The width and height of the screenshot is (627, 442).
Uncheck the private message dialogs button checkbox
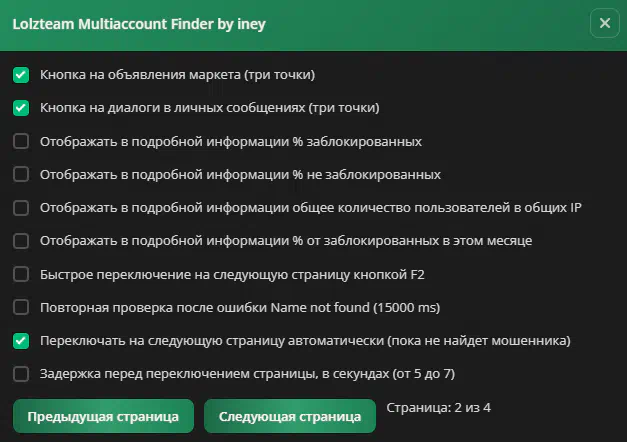[x=21, y=108]
